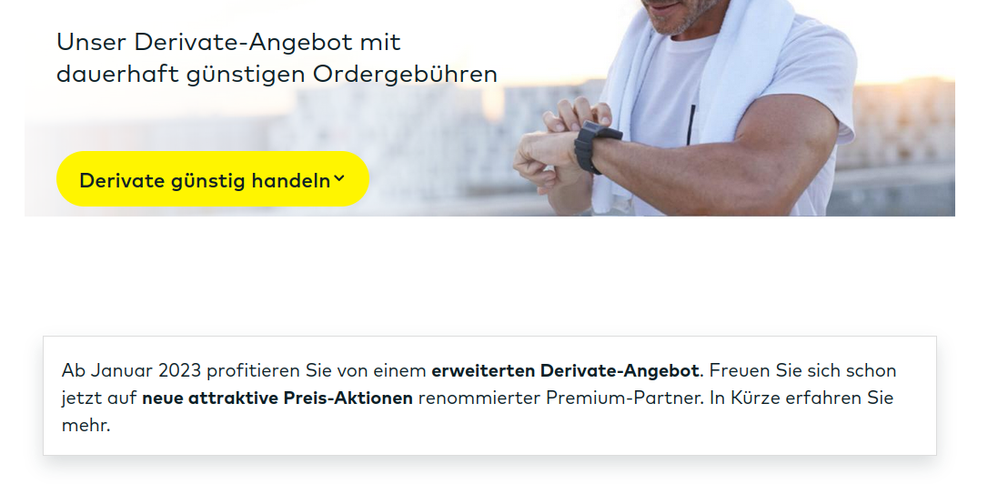Click the yellow Derivate günstig handeln button
This screenshot has width=998, height=484.
(x=213, y=179)
